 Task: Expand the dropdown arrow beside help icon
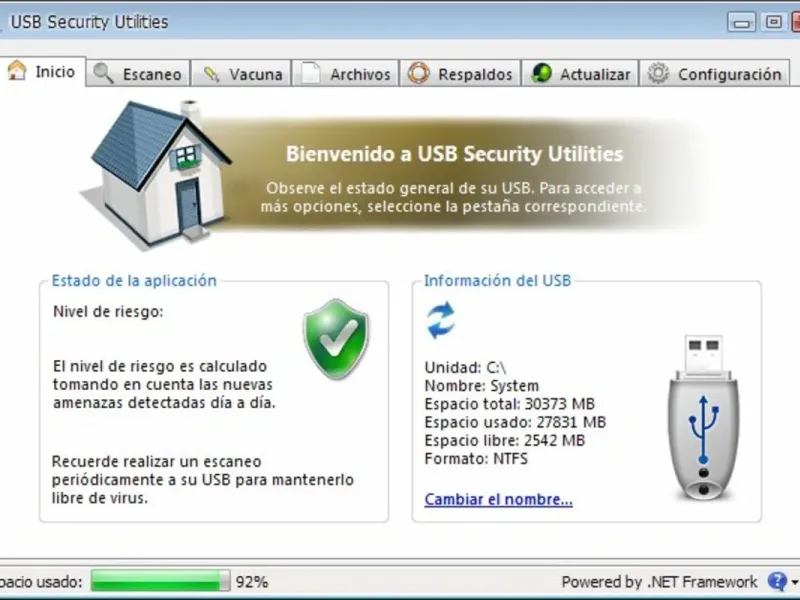pos(794,582)
